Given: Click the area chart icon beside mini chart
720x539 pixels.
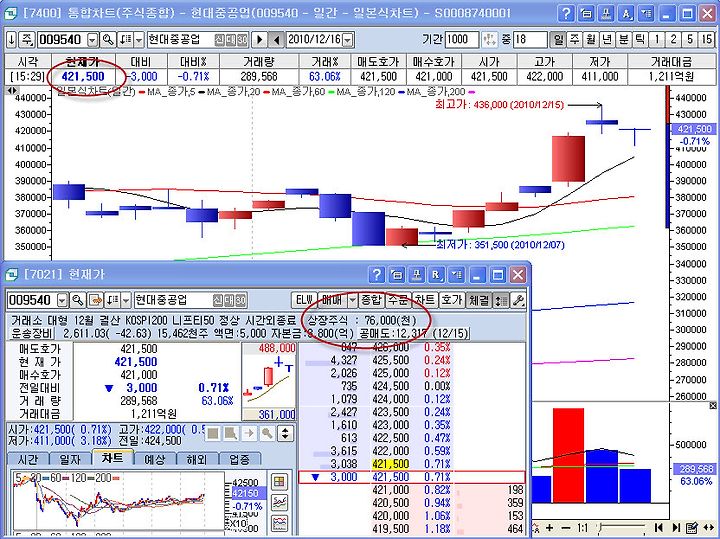Looking at the screenshot, I should [280, 523].
